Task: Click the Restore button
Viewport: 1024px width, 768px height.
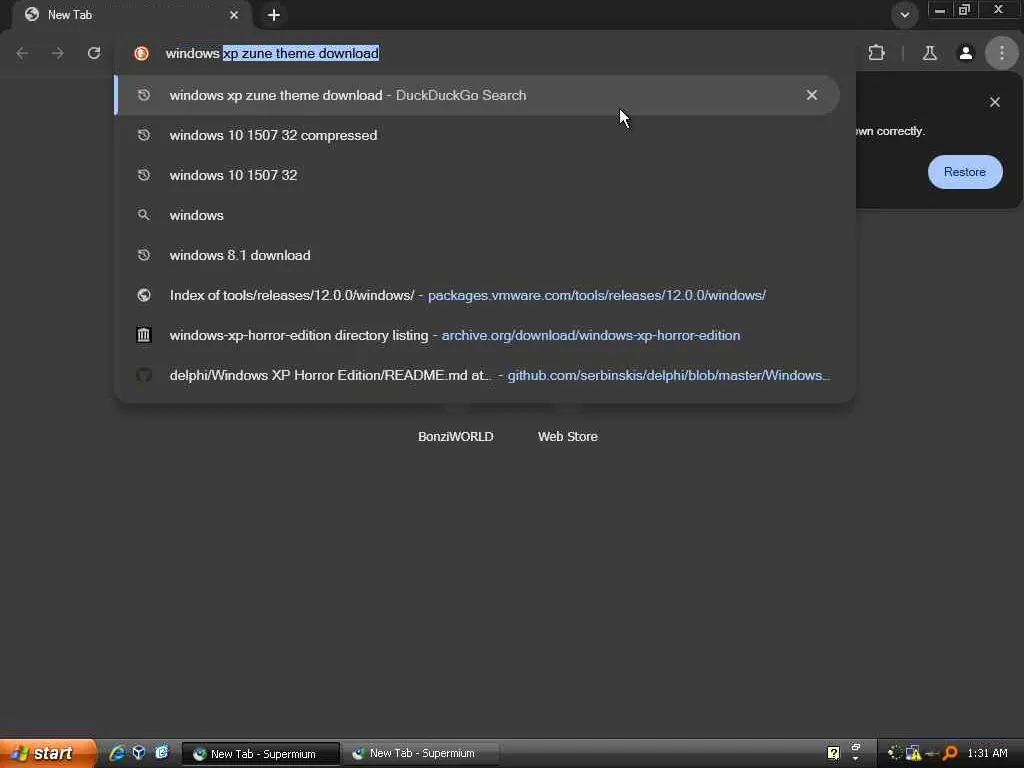Action: tap(965, 172)
